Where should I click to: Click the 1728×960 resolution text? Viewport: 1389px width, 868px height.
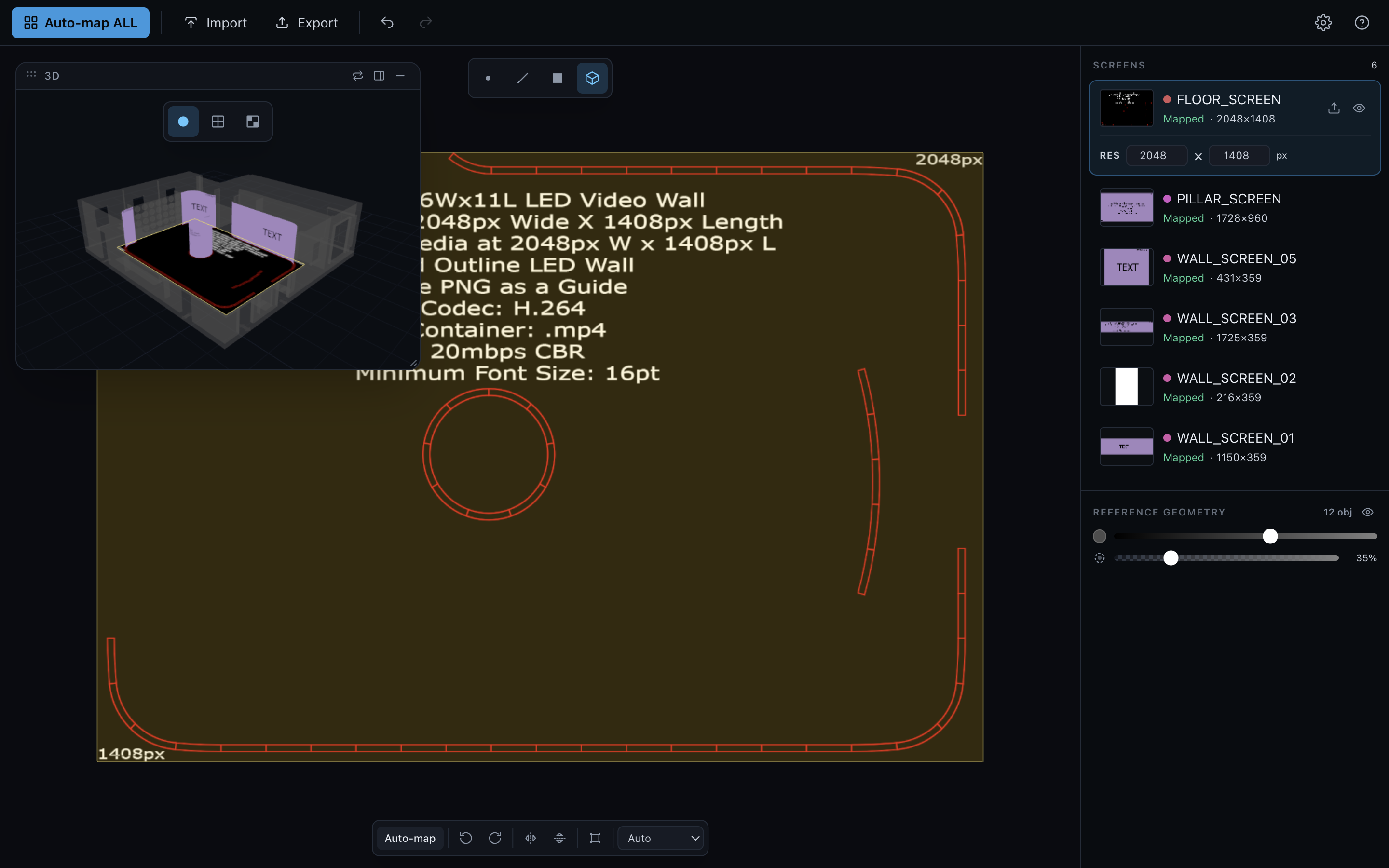1241,218
